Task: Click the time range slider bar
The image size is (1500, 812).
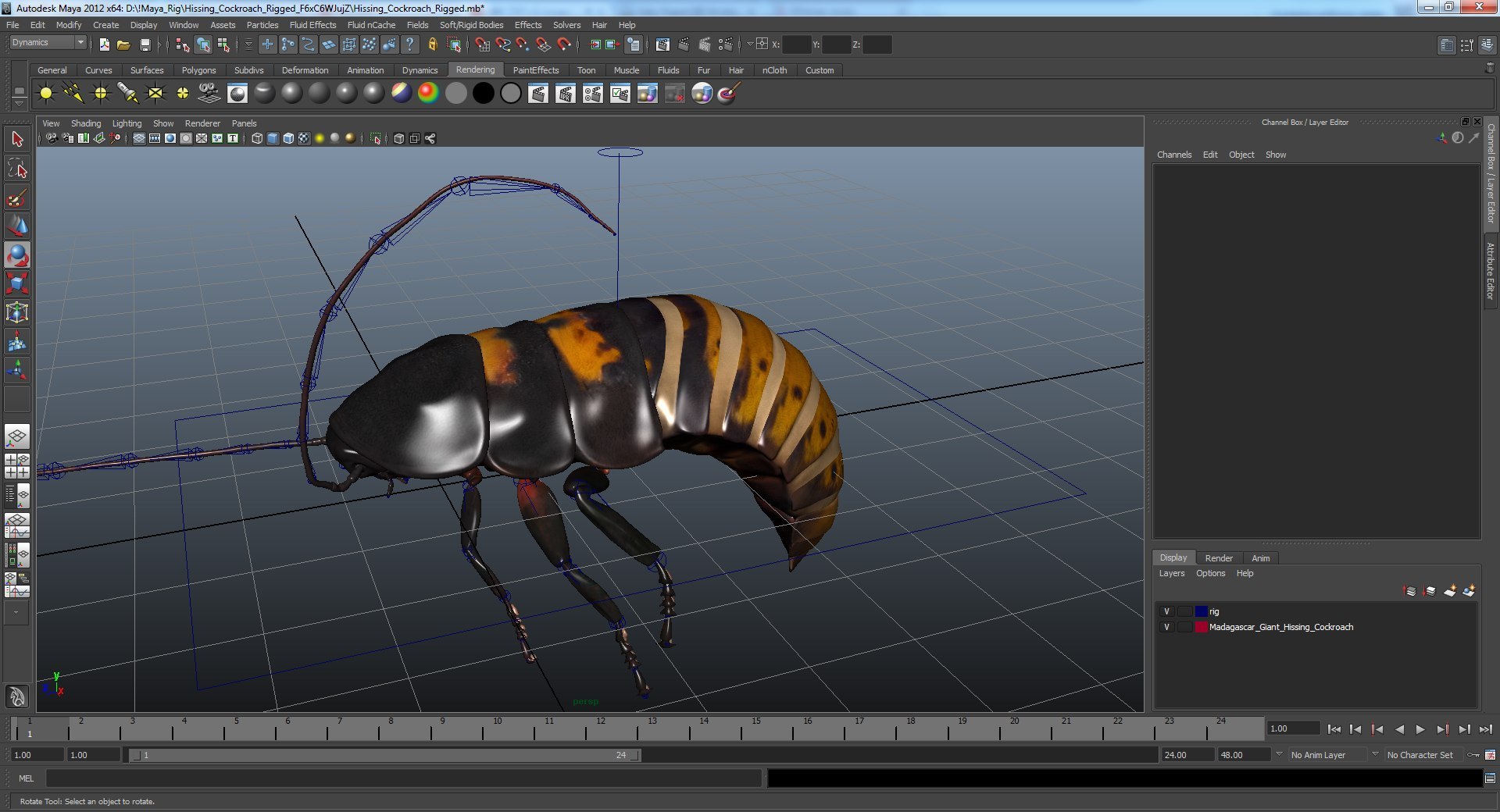Action: pyautogui.click(x=385, y=755)
